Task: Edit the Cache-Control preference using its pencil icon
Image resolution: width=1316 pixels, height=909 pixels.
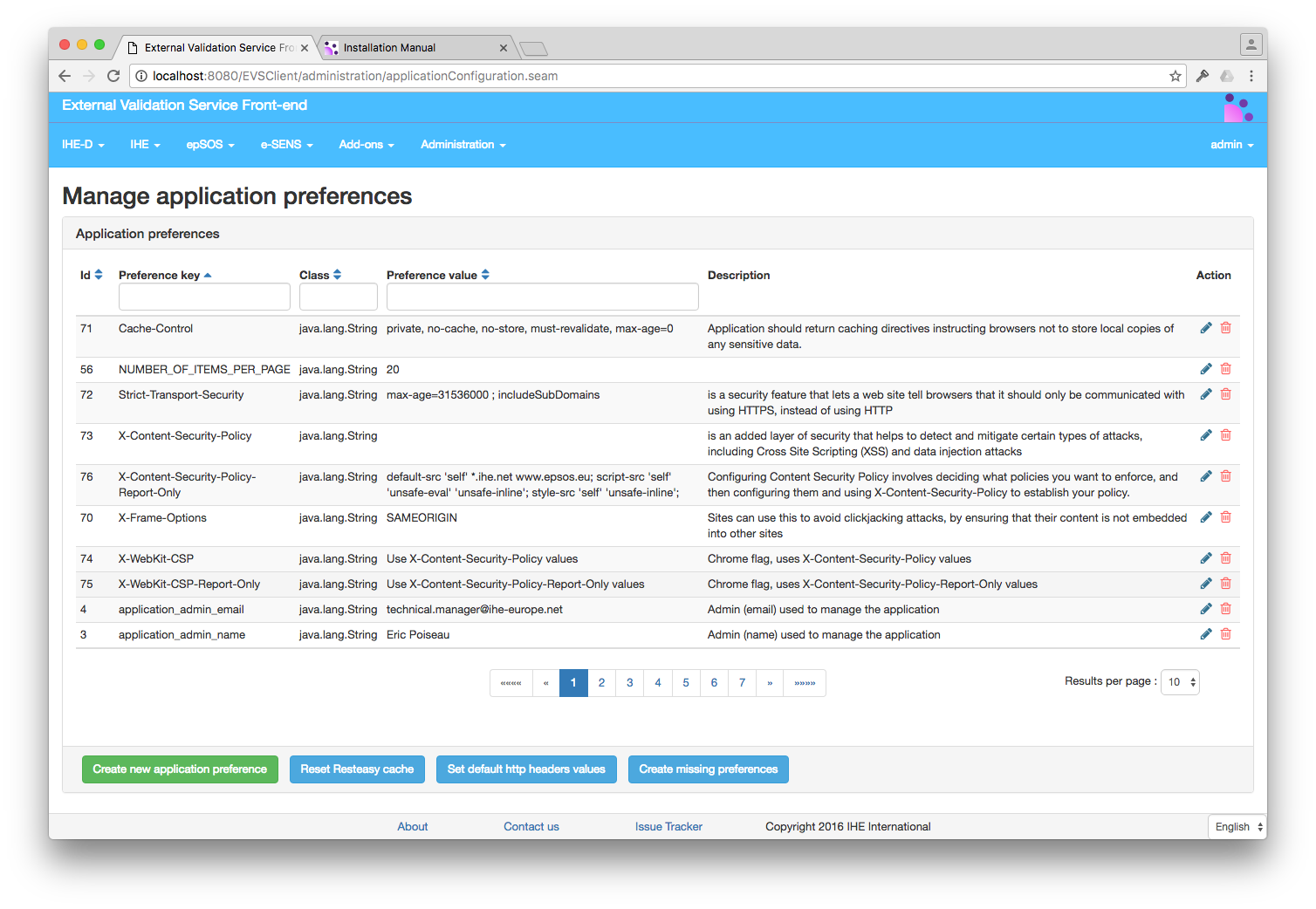Action: tap(1206, 327)
